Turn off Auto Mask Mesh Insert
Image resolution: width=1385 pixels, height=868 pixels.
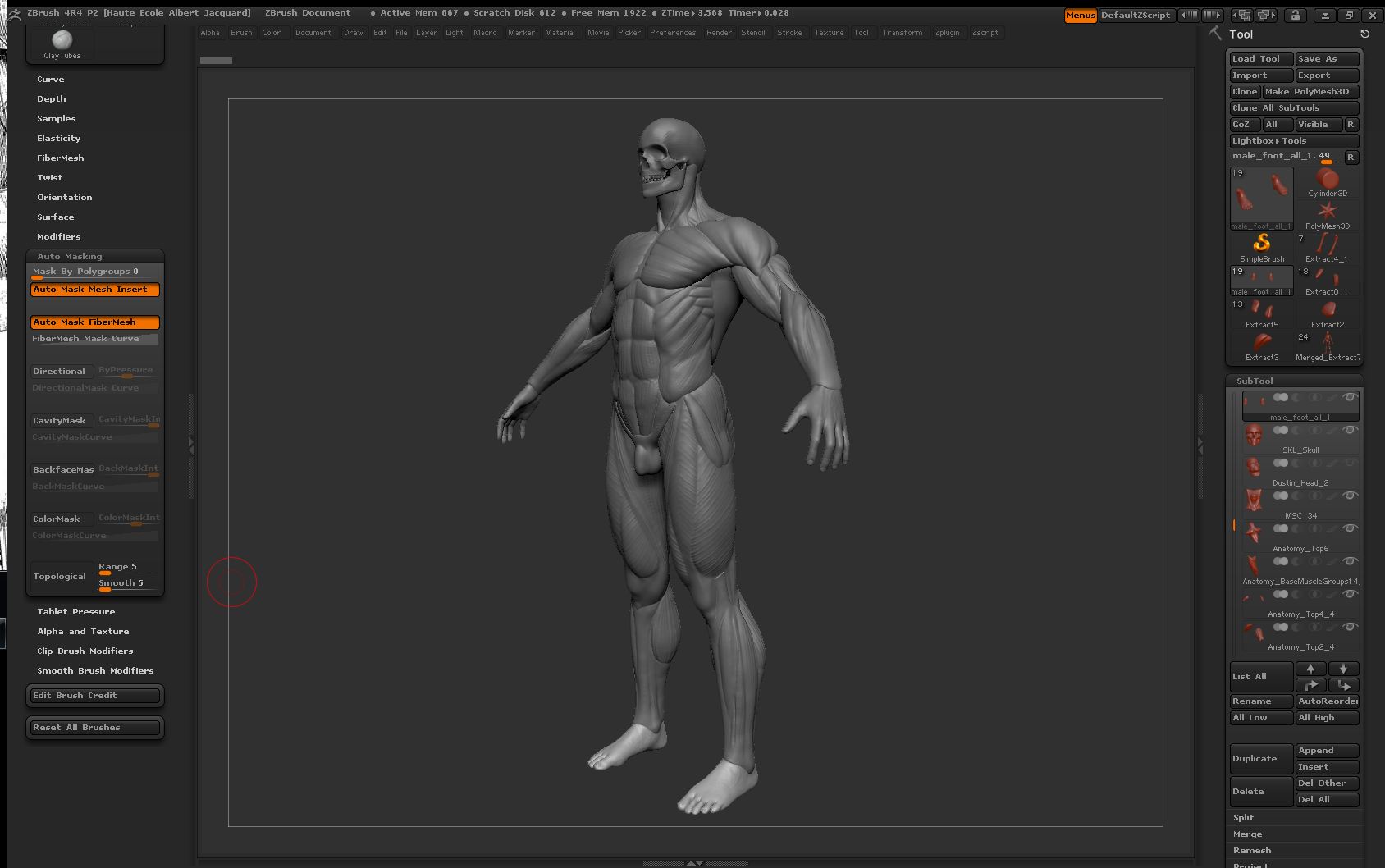click(x=95, y=290)
